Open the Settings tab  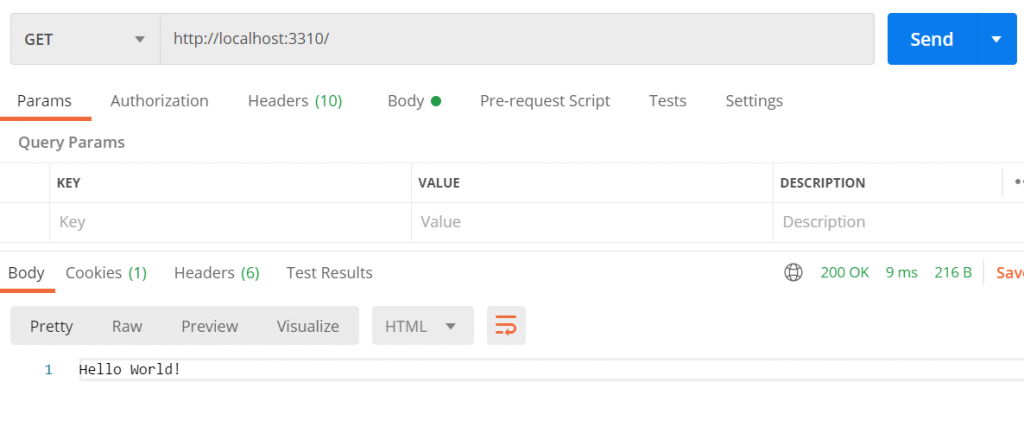coord(754,101)
